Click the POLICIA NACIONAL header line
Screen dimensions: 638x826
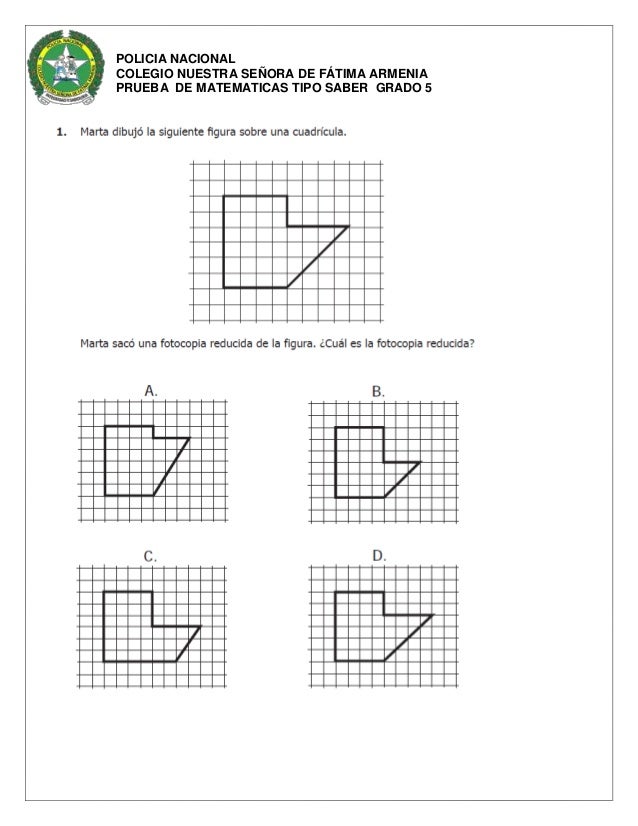175,58
